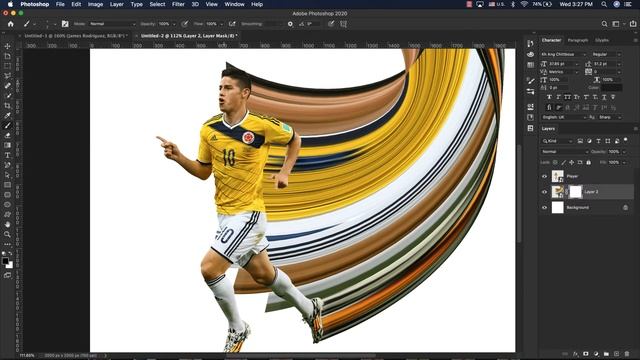The image size is (640, 360).
Task: Select the Brush tool in left toolbar
Action: click(x=7, y=126)
